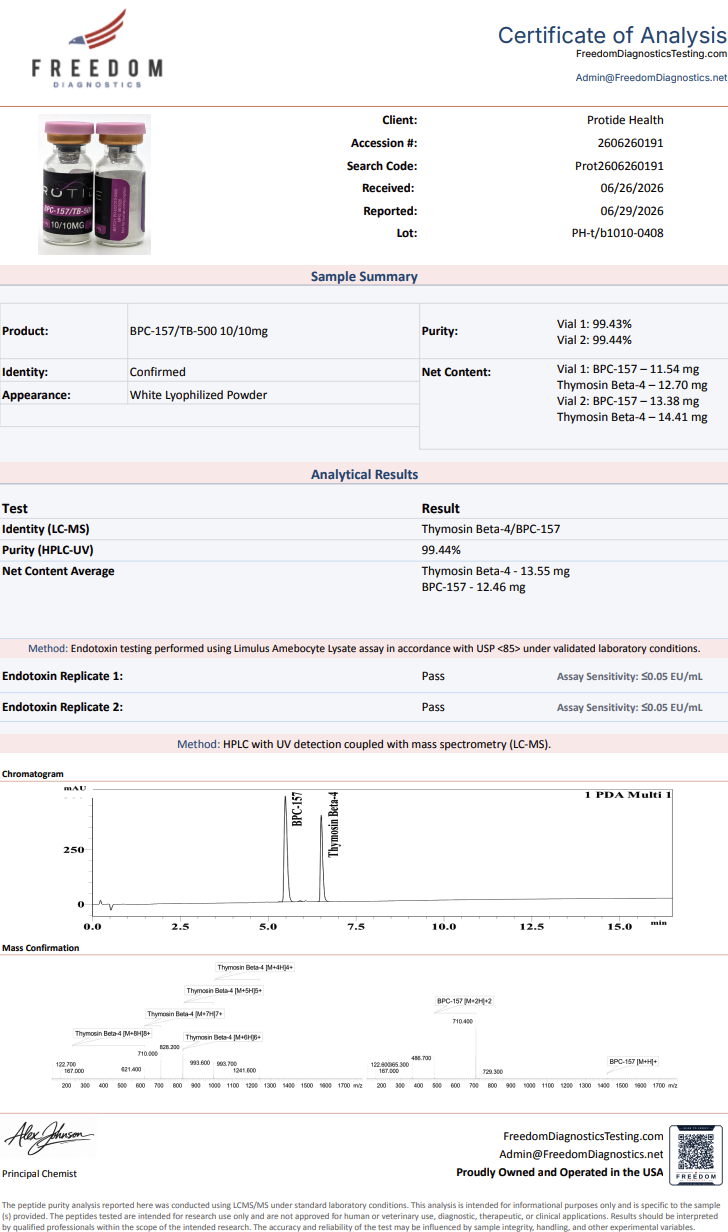
Task: Select 'Proudly Owned and Operated in the USA'
Action: (560, 1172)
